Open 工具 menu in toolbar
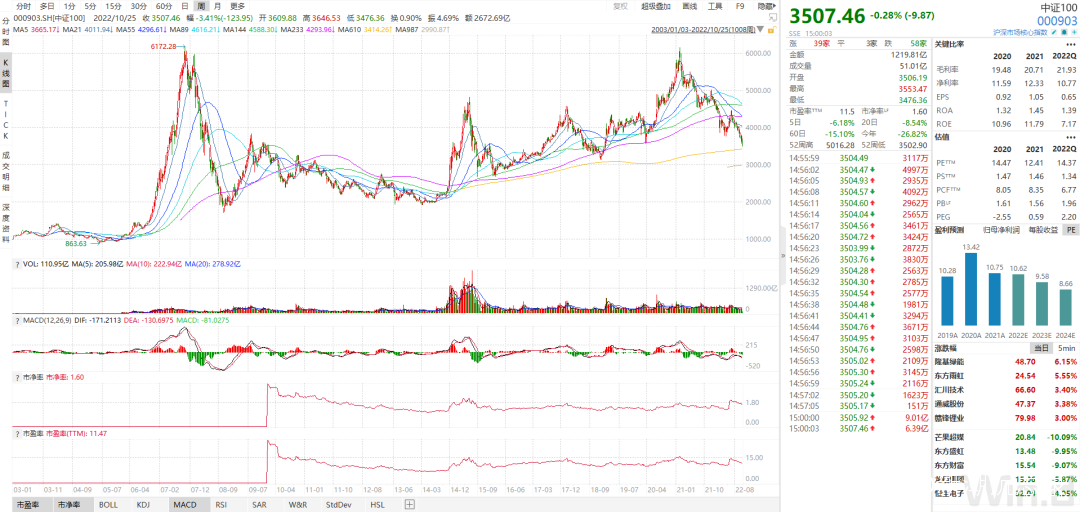 [715, 6]
